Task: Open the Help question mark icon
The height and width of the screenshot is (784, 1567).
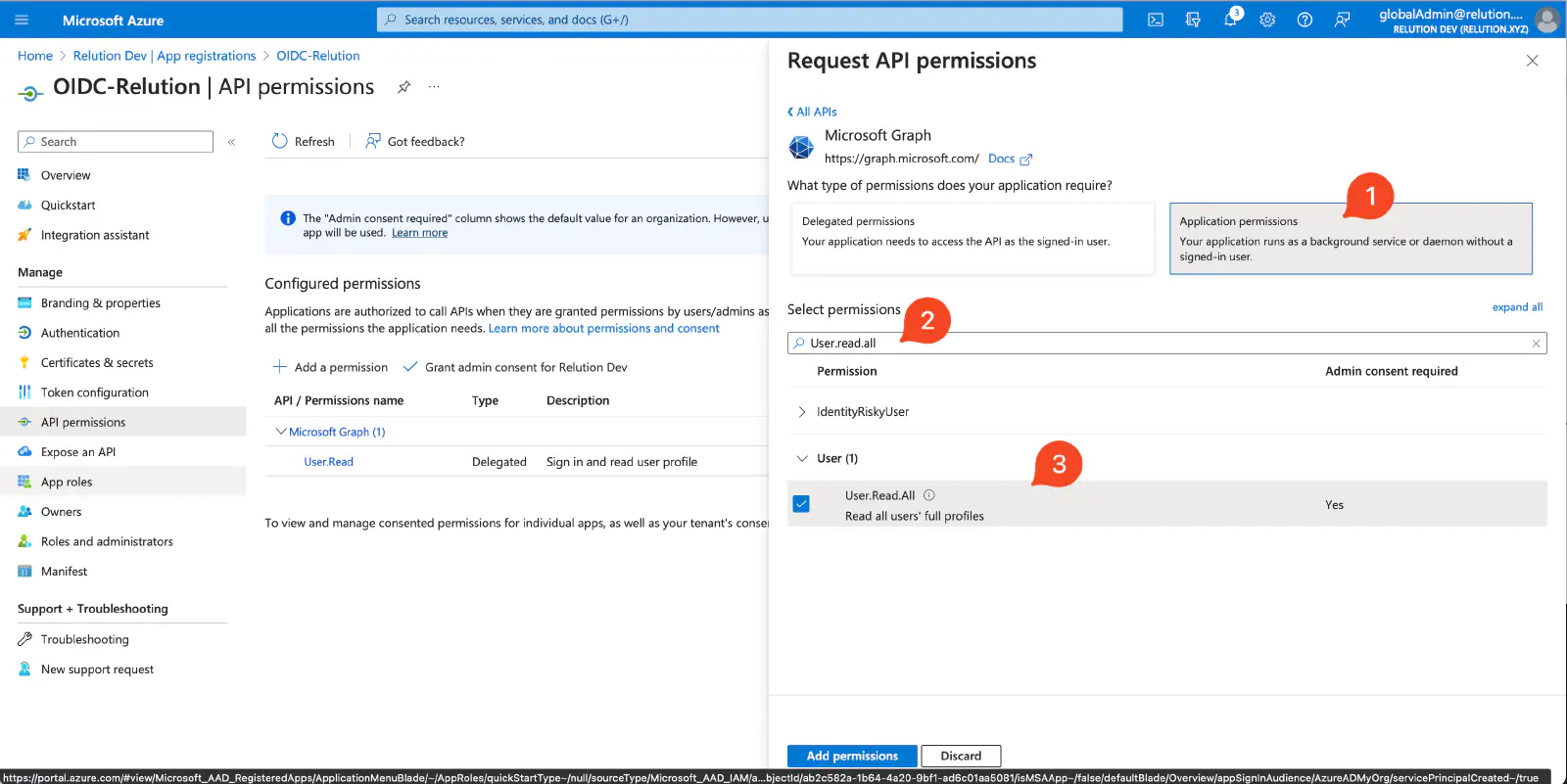Action: [1305, 20]
